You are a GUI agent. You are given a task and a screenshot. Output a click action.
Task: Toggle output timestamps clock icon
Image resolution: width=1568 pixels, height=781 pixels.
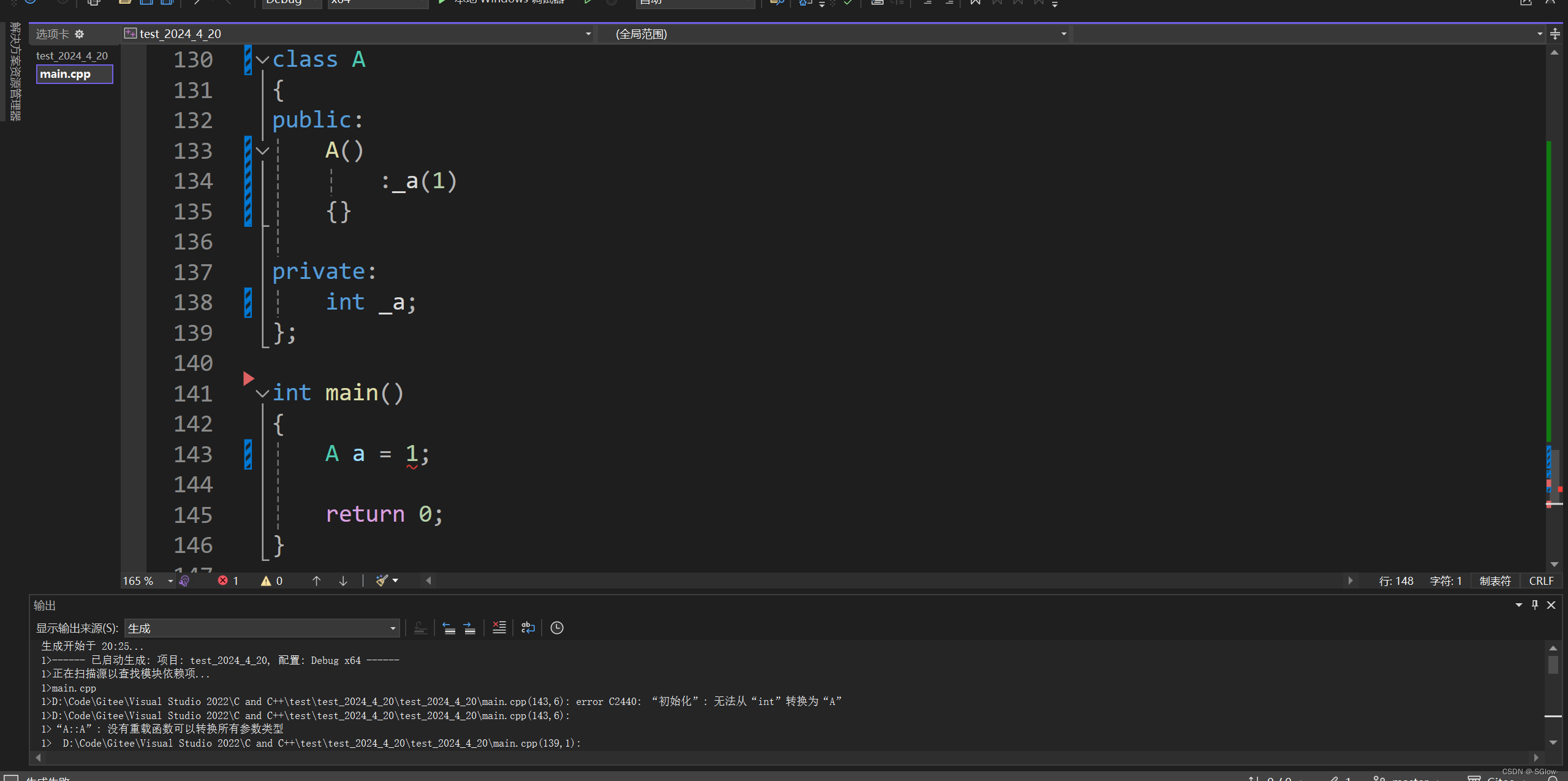(x=556, y=628)
